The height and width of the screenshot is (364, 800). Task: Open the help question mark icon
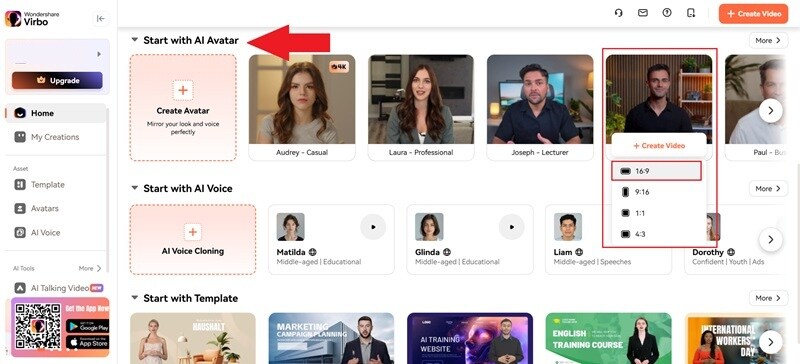tap(667, 13)
